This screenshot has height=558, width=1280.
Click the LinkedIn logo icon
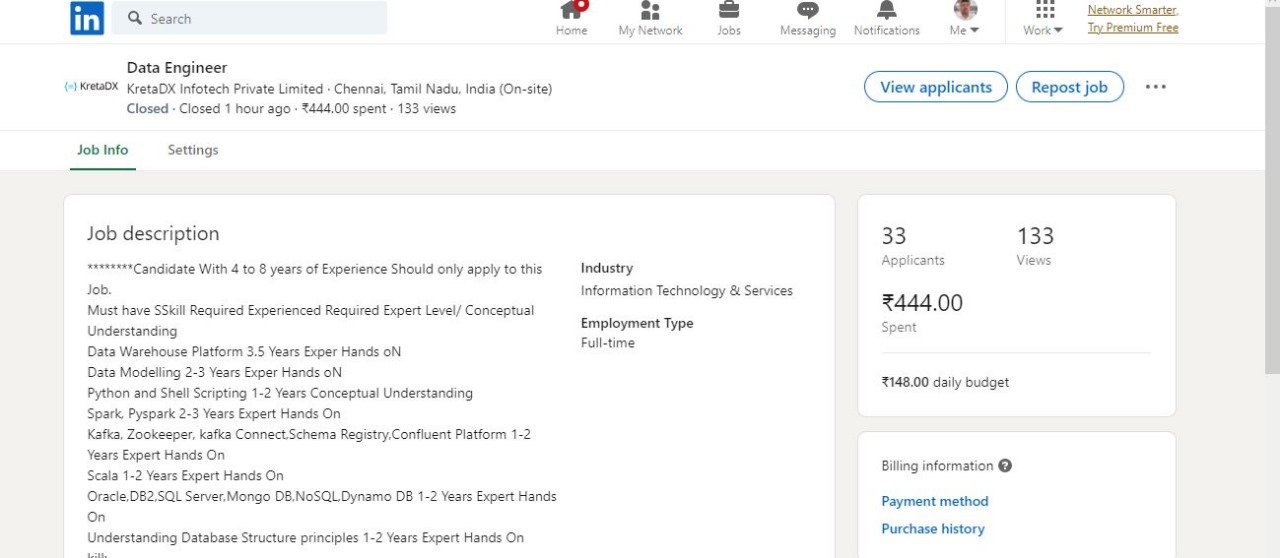(87, 18)
